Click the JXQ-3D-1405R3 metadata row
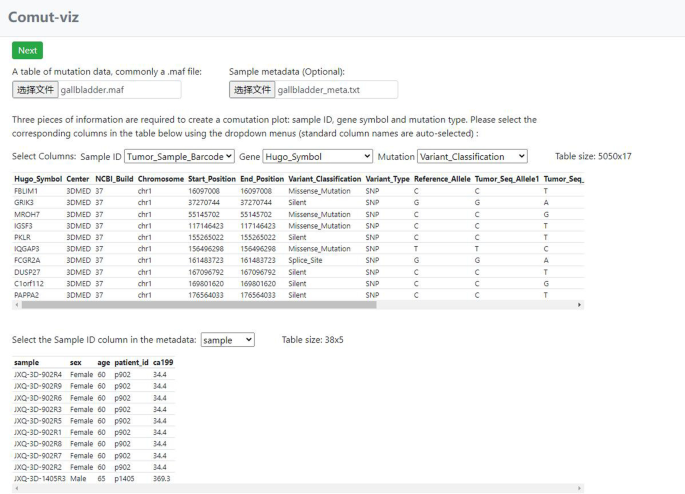The image size is (685, 494). 93,479
